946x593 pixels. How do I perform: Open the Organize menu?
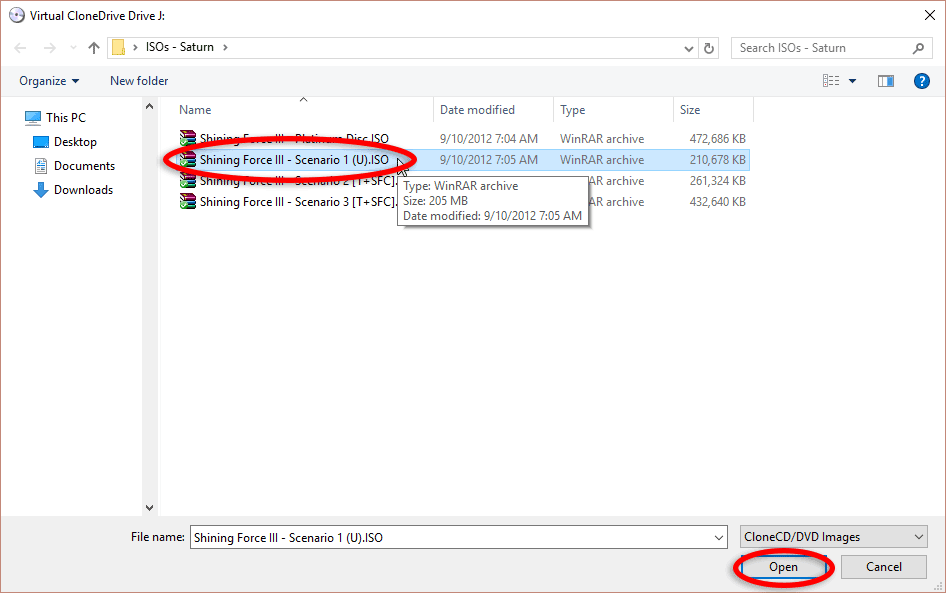(x=49, y=81)
